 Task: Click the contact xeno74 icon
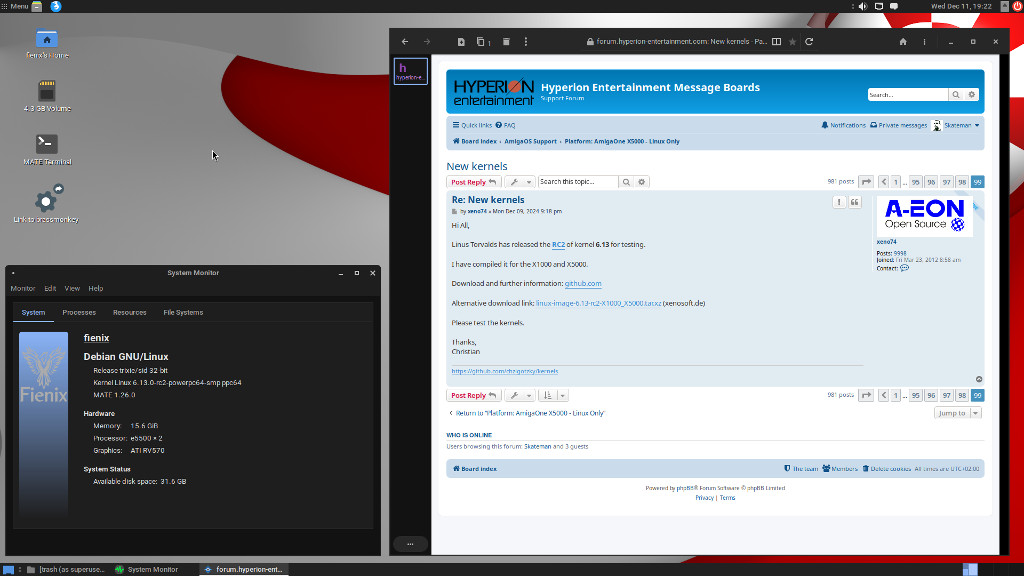904,268
